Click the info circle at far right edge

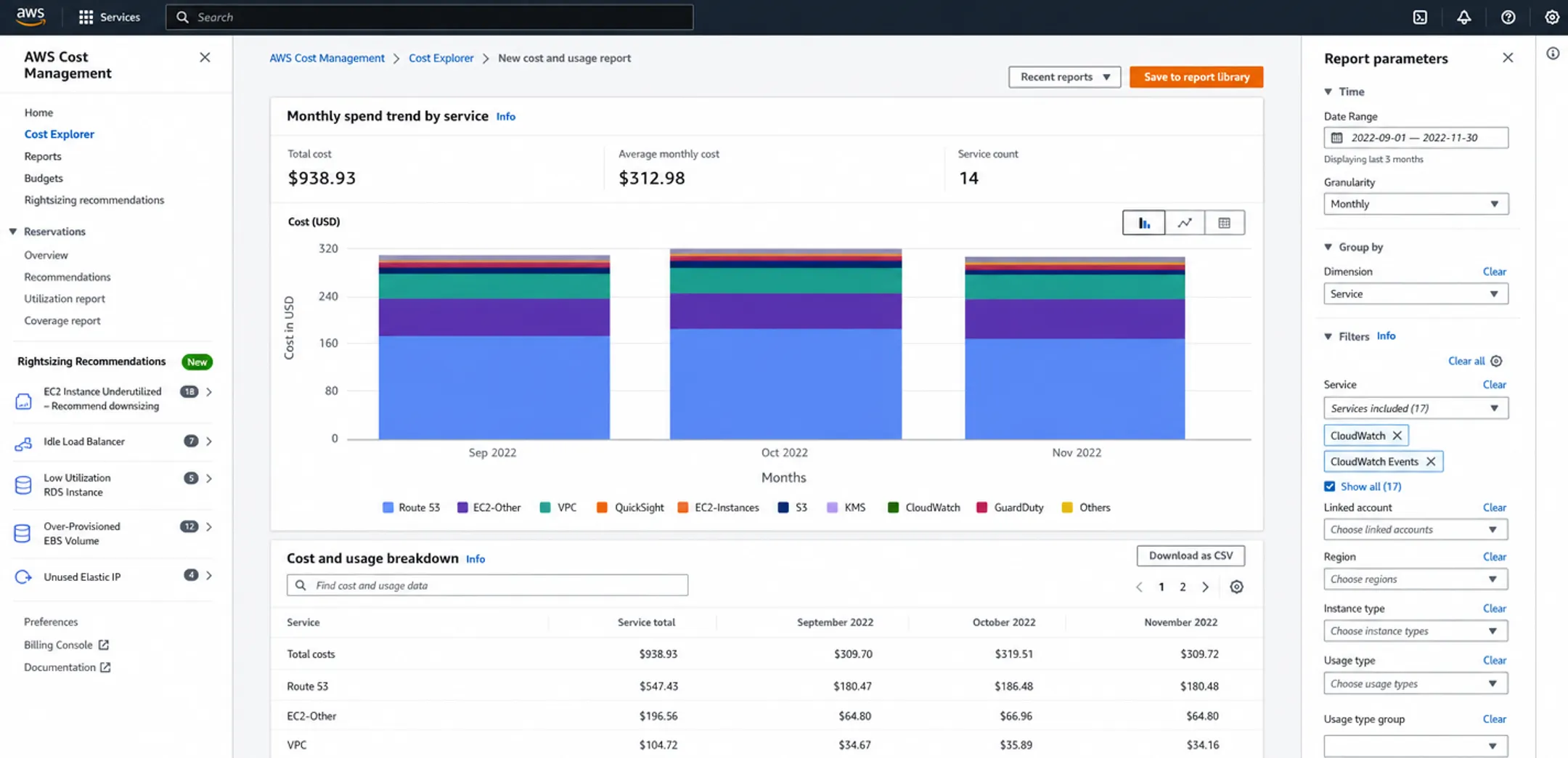tap(1552, 53)
